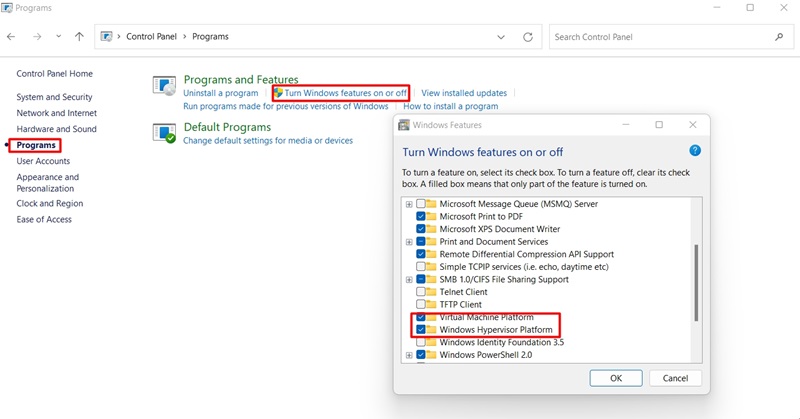Open the Programs and Features heading
Image resolution: width=800 pixels, height=419 pixels.
click(241, 80)
